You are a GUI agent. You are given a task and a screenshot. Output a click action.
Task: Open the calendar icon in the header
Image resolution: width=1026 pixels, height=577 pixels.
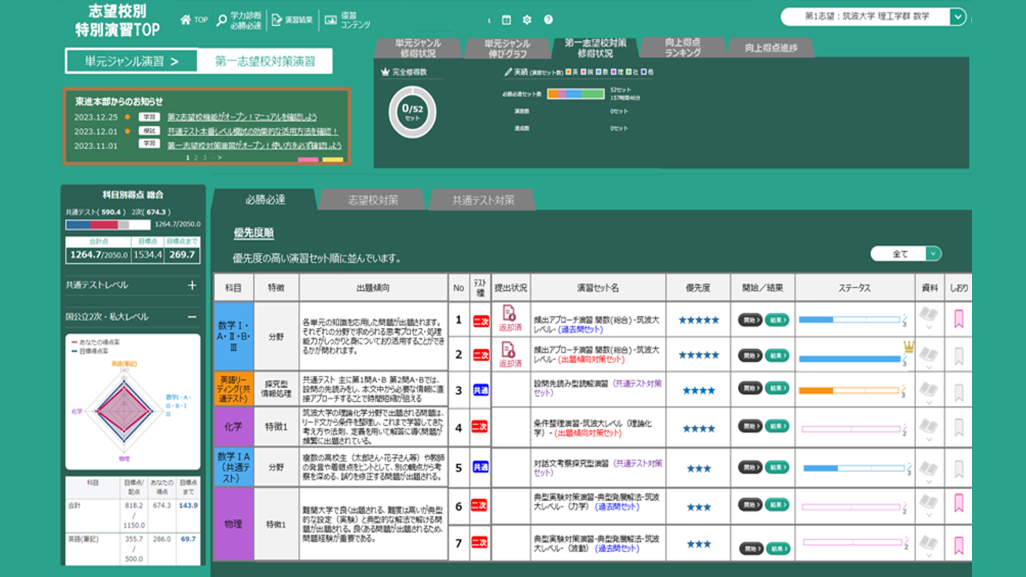[x=506, y=20]
